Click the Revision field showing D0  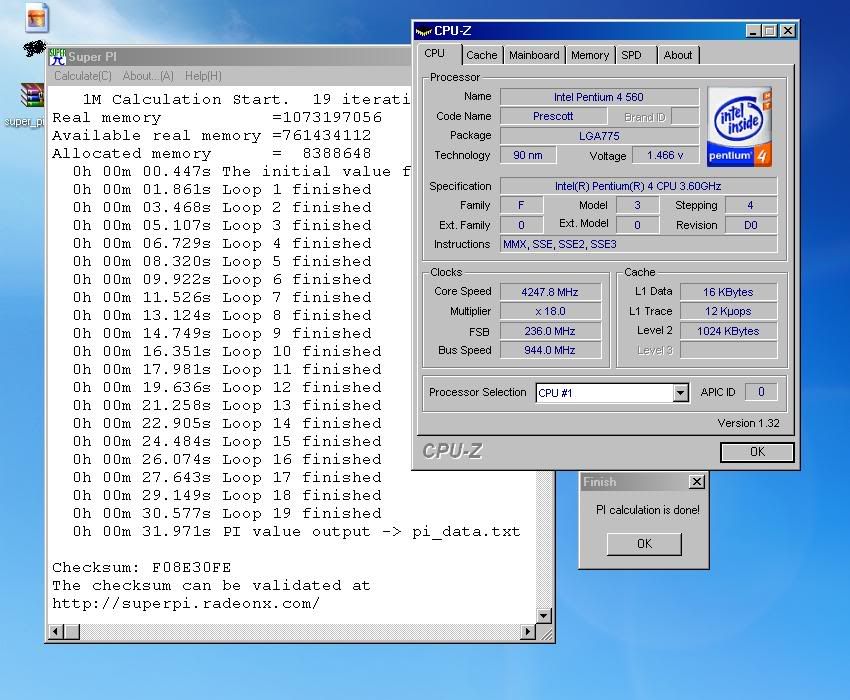click(750, 225)
